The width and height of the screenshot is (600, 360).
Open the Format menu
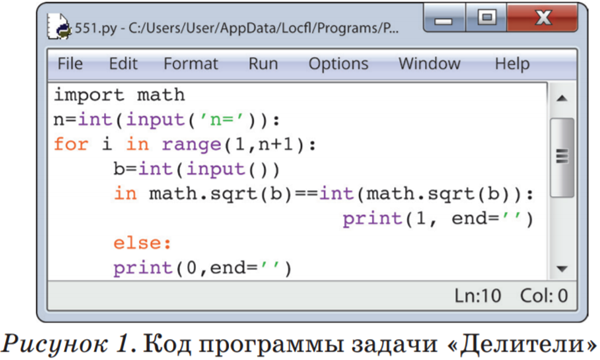point(191,64)
